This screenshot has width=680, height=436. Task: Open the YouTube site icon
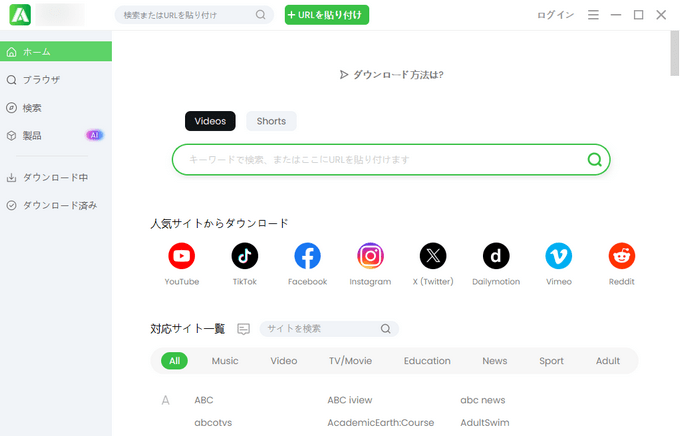tap(182, 256)
